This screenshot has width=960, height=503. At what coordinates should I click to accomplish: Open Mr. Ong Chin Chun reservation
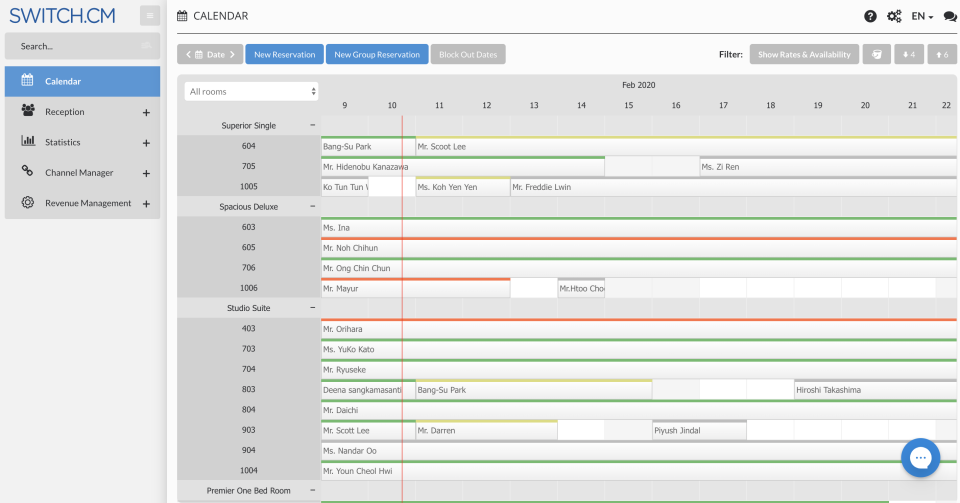point(639,268)
